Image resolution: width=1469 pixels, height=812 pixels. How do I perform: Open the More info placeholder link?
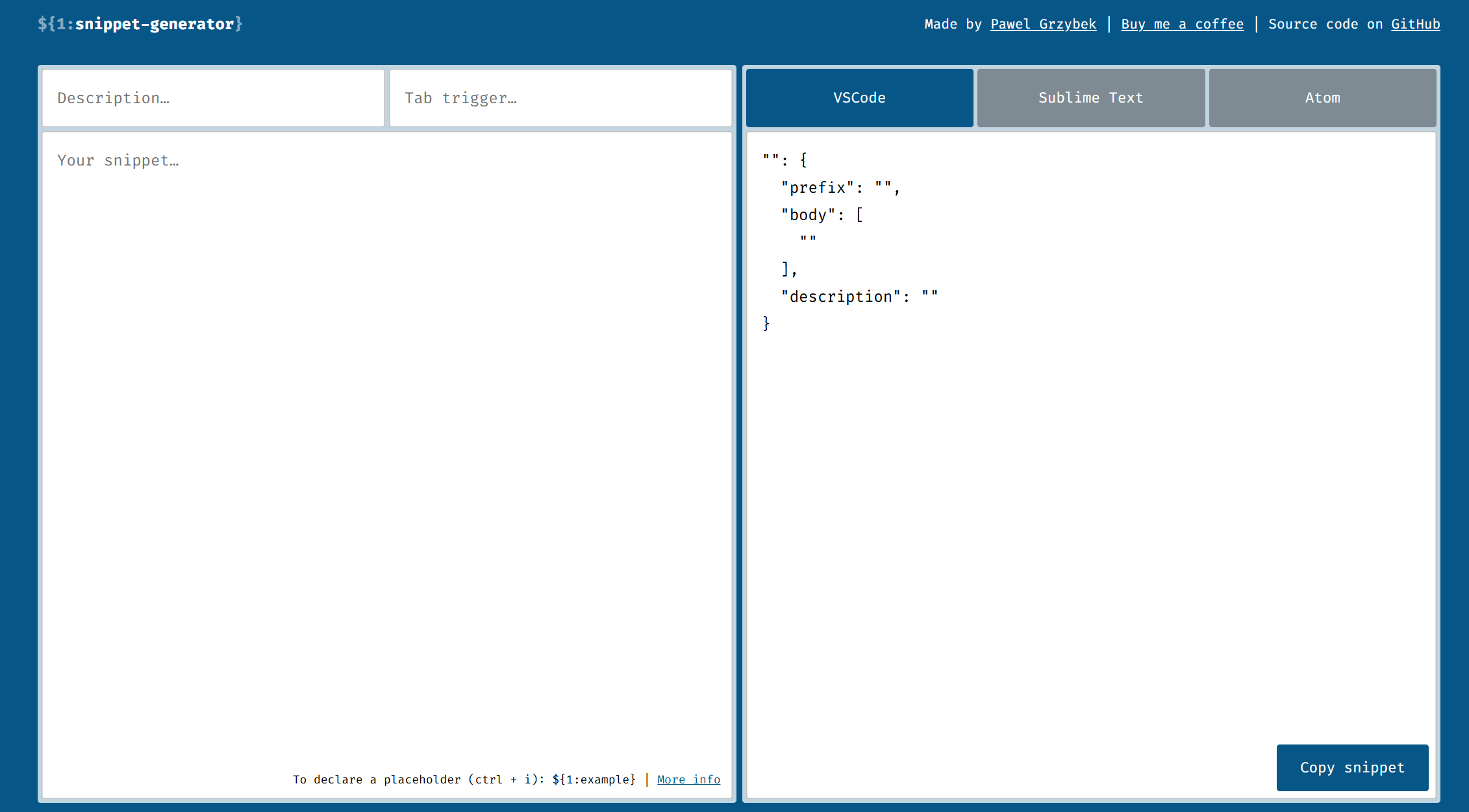pyautogui.click(x=688, y=780)
